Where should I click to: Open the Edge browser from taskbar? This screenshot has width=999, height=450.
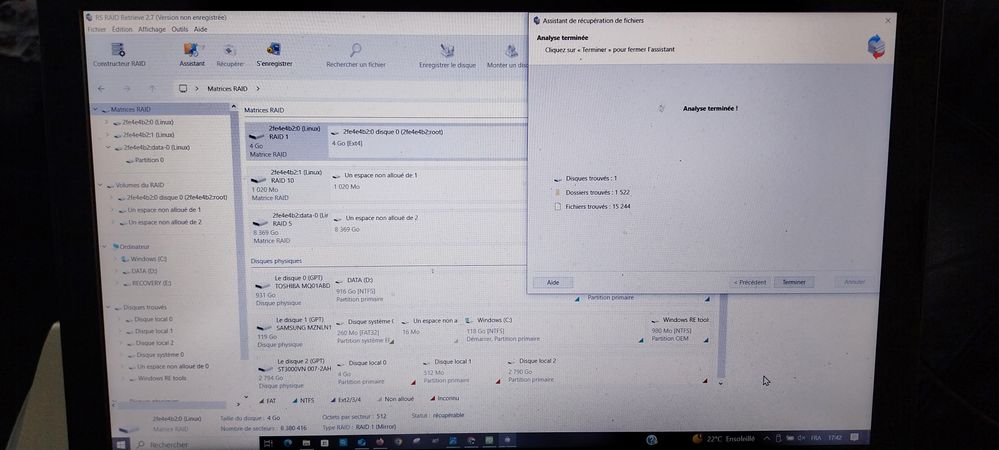click(288, 442)
